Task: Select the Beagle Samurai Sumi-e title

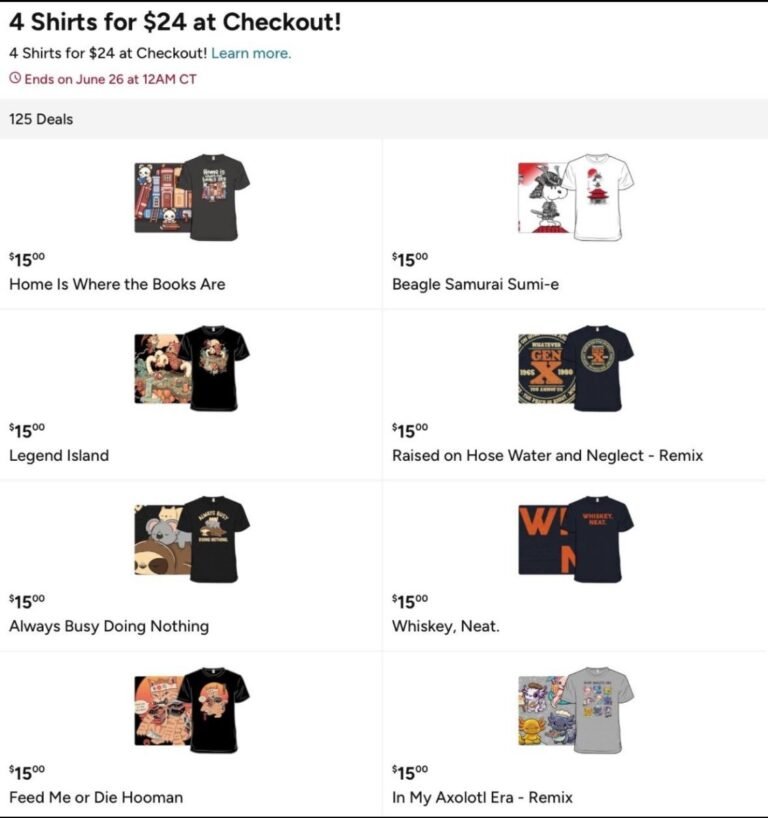Action: click(475, 284)
